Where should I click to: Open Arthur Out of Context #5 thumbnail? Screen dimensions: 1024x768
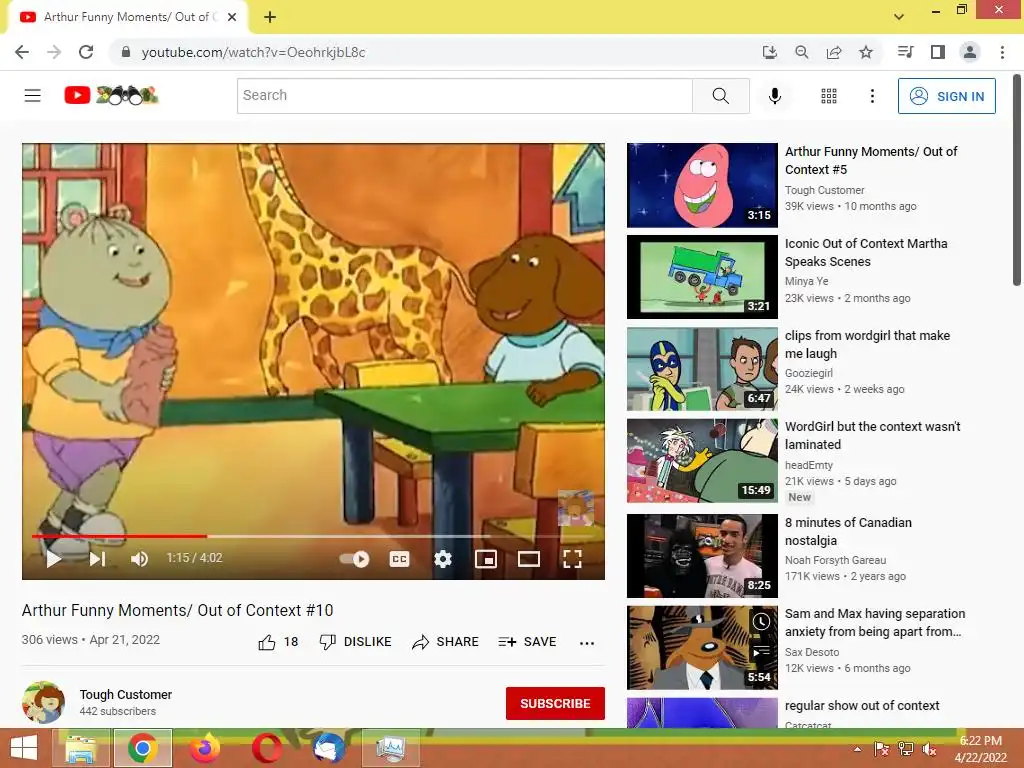(x=702, y=185)
